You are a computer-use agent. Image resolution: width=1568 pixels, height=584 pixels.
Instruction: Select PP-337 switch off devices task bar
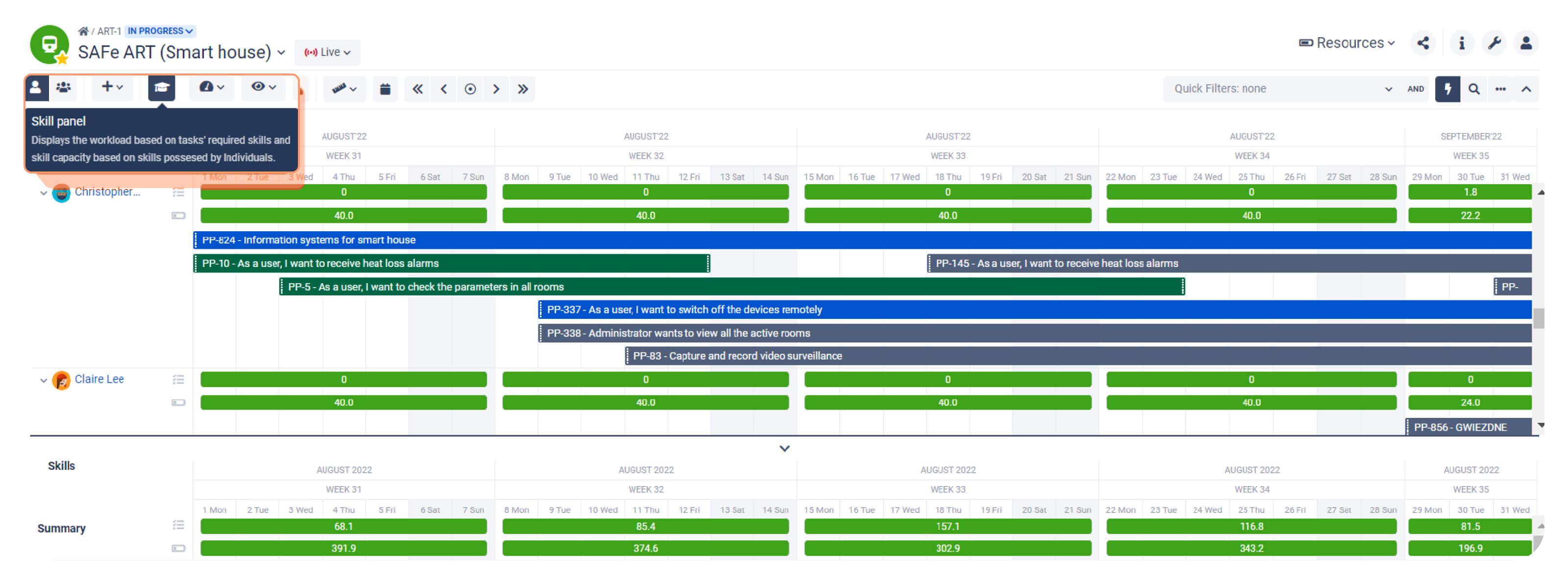pyautogui.click(x=1035, y=310)
